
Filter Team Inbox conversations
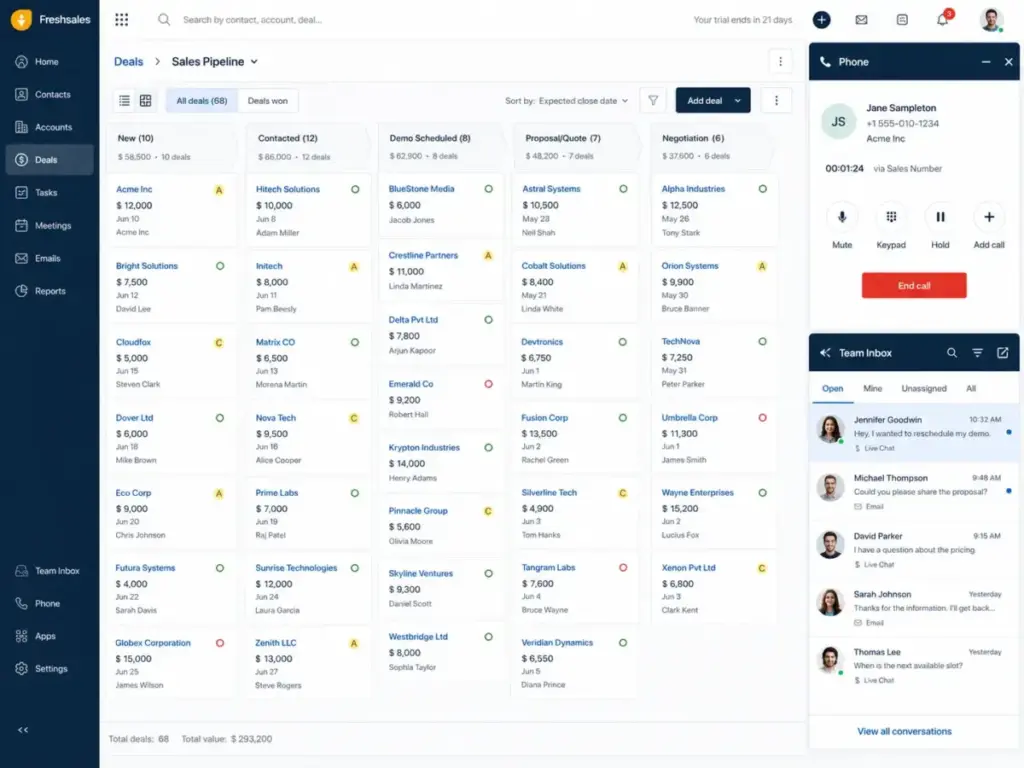[x=977, y=353]
